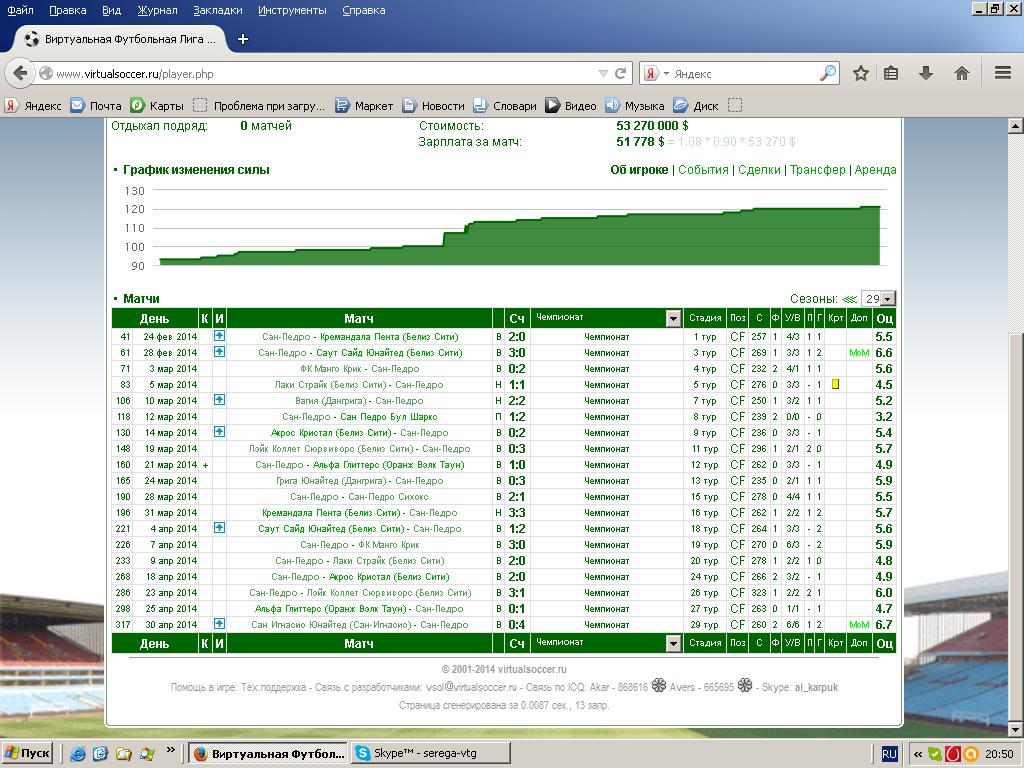Open Firefox hamburger menu
Image resolution: width=1024 pixels, height=768 pixels.
[1003, 73]
